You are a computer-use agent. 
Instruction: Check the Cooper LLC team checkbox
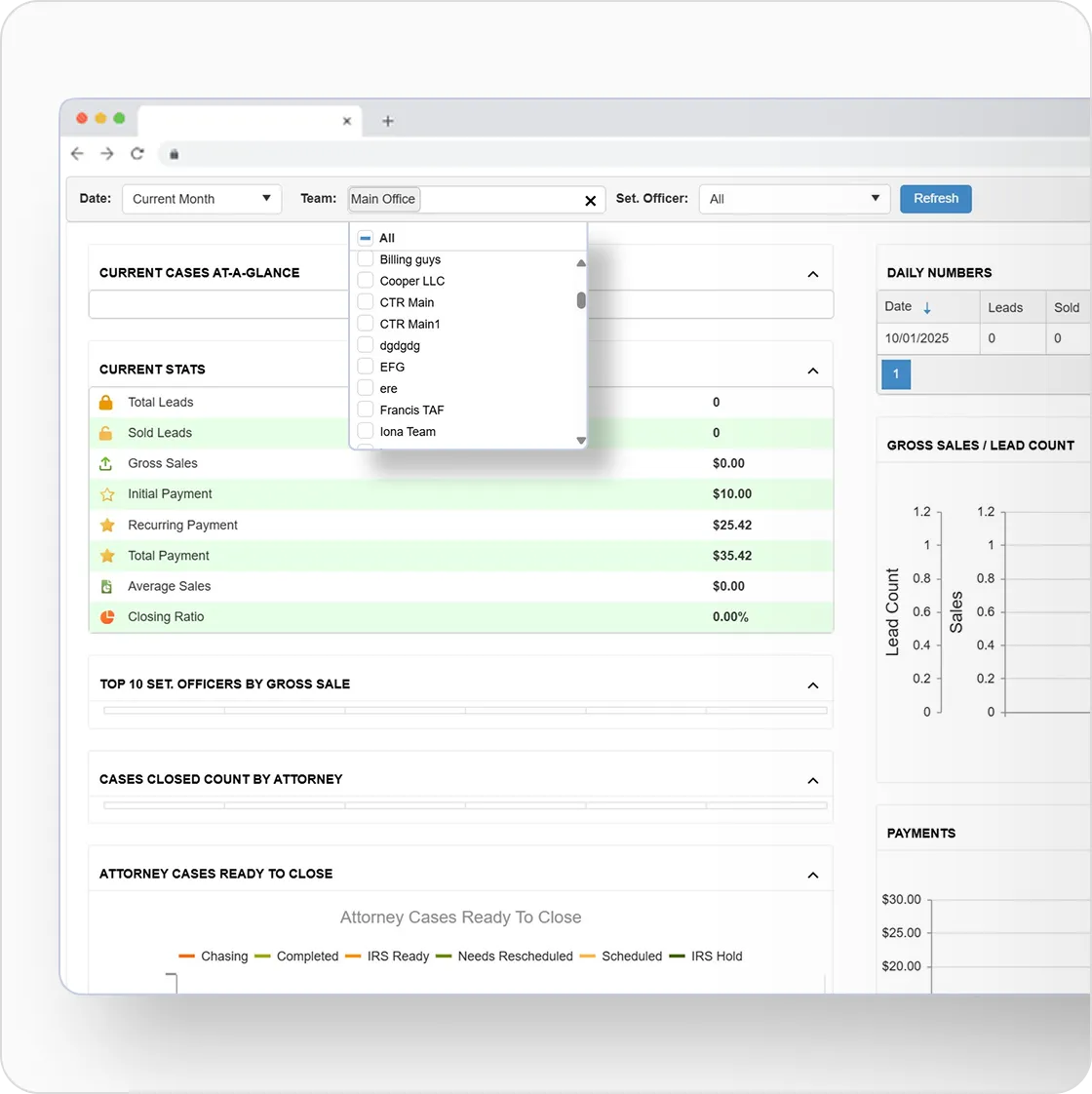tap(365, 281)
